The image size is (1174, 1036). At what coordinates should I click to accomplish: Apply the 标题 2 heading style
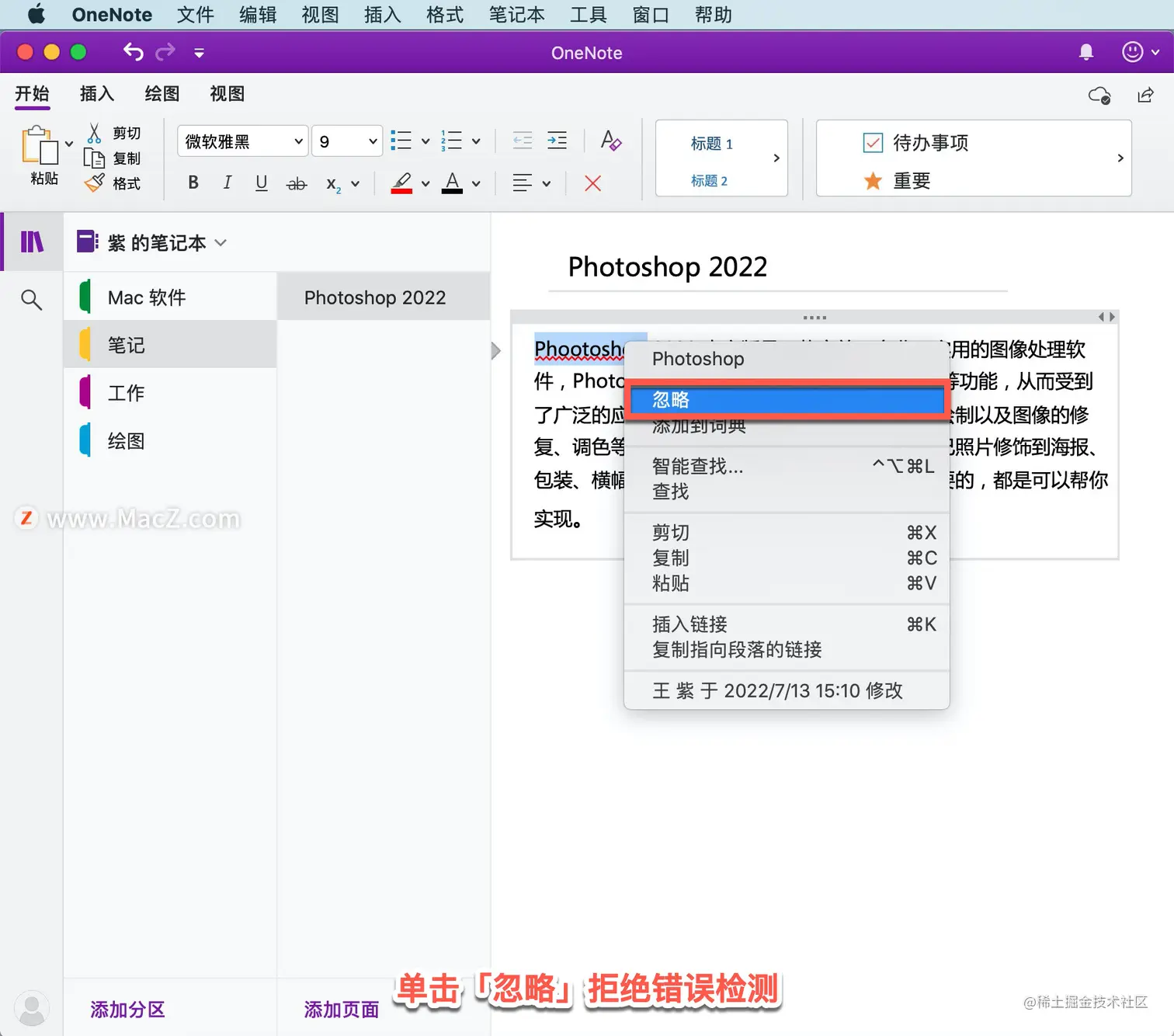pos(709,181)
